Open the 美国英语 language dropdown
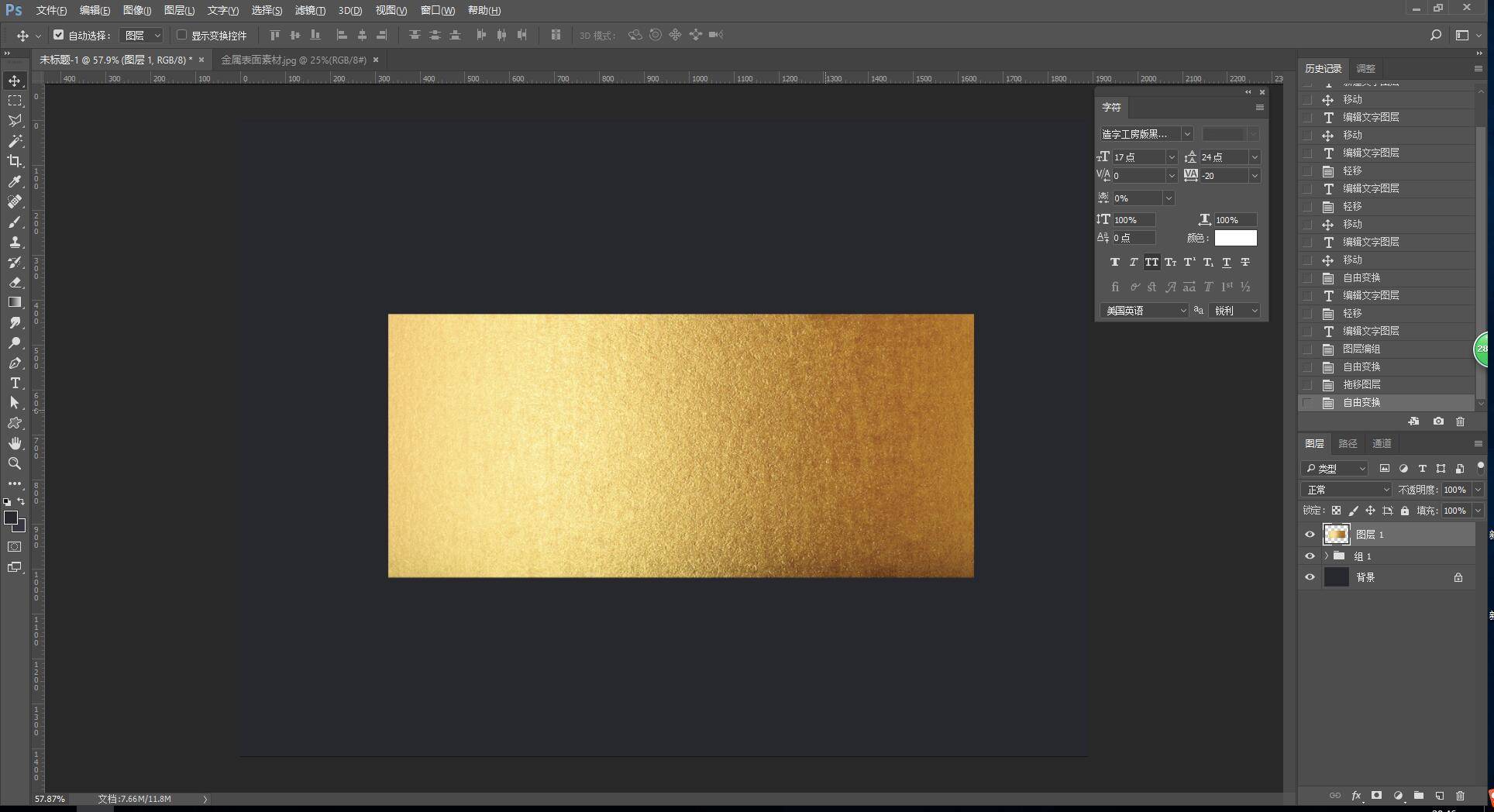Image resolution: width=1494 pixels, height=812 pixels. point(1144,311)
